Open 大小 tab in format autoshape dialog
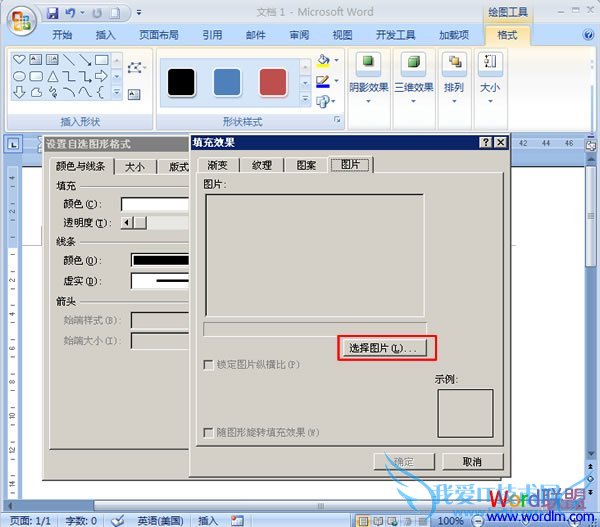This screenshot has width=600, height=527. pyautogui.click(x=135, y=166)
